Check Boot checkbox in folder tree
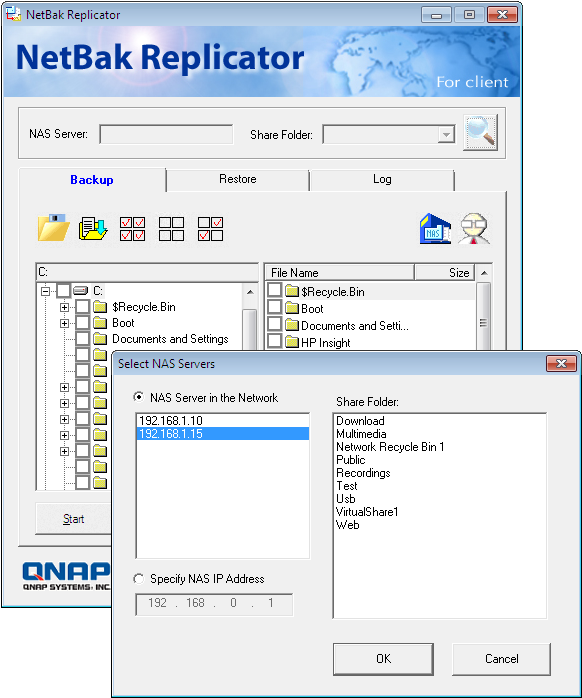This screenshot has width=582, height=698. pos(83,323)
